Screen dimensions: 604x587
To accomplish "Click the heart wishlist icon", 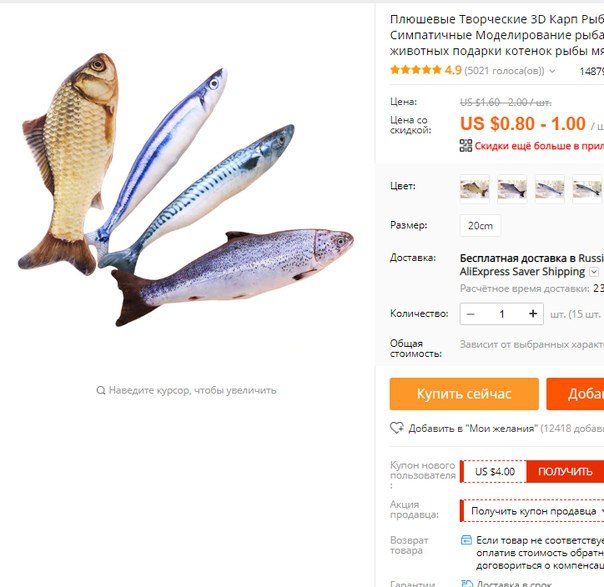I will [397, 428].
